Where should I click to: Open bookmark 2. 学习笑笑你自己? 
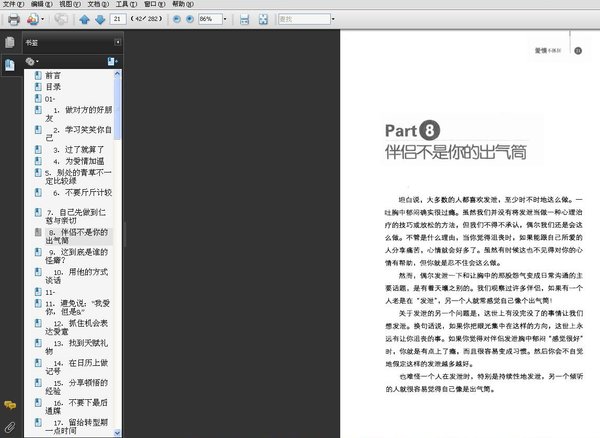[78, 134]
